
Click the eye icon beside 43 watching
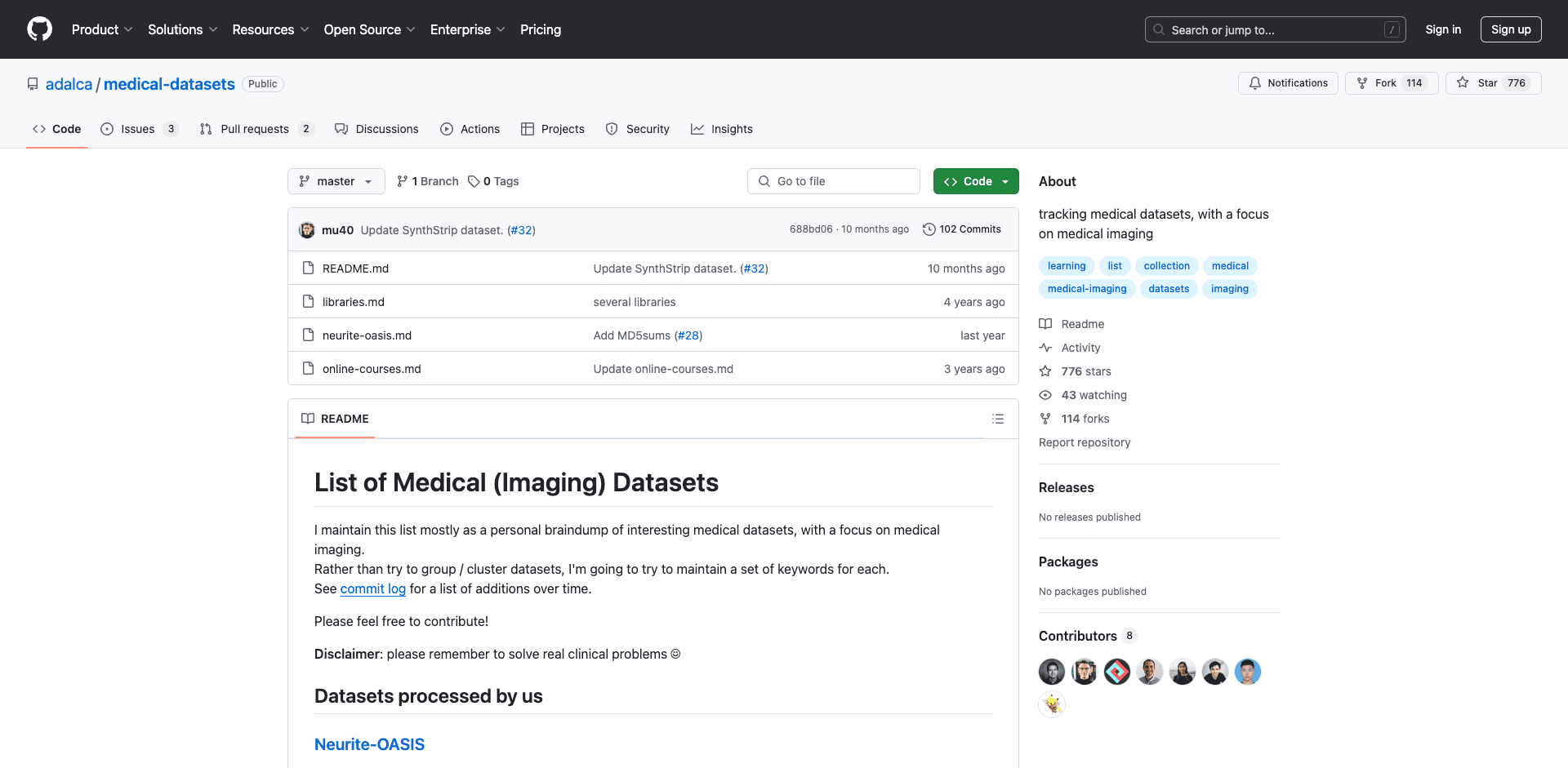[x=1045, y=395]
